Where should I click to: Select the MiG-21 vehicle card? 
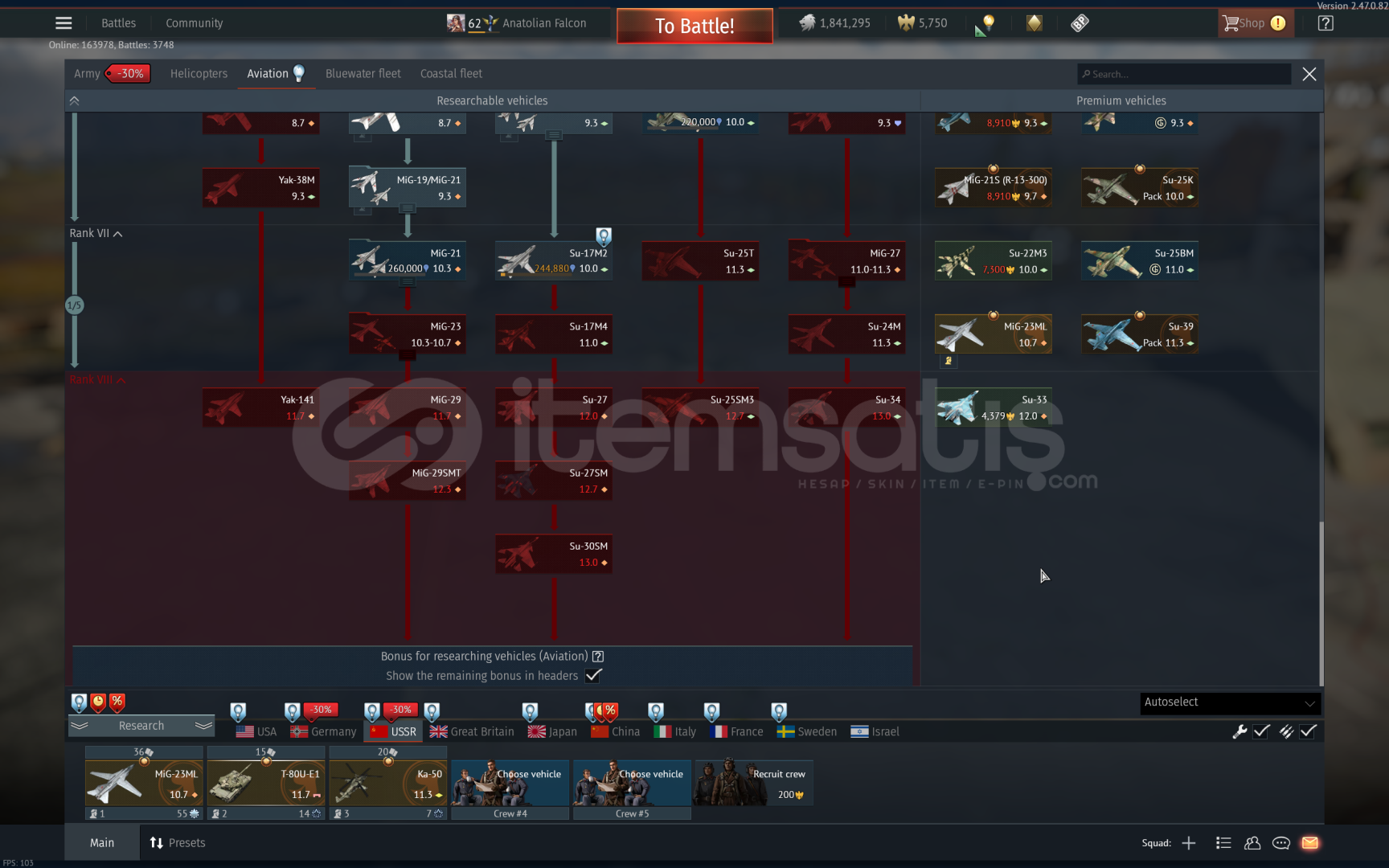pos(408,261)
